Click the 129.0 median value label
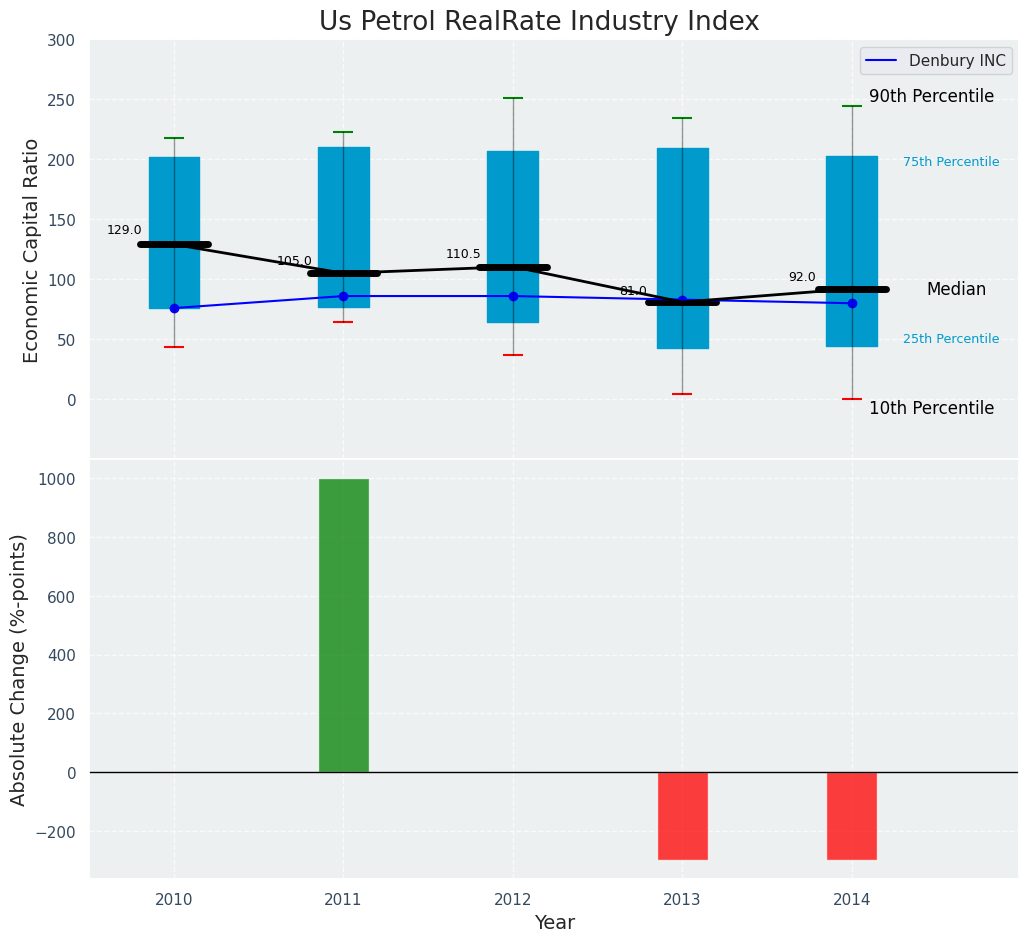Screen dimensions: 1029x942 tap(124, 230)
